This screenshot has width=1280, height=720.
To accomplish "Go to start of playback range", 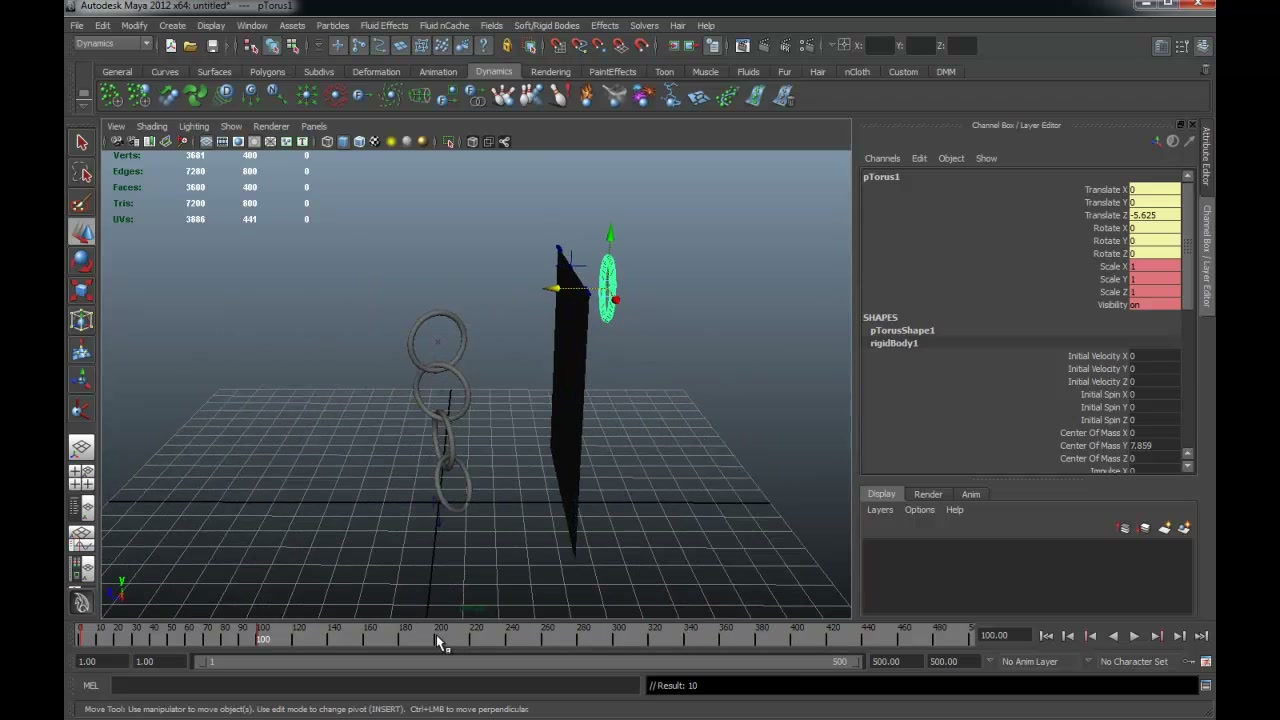I will tap(1046, 636).
